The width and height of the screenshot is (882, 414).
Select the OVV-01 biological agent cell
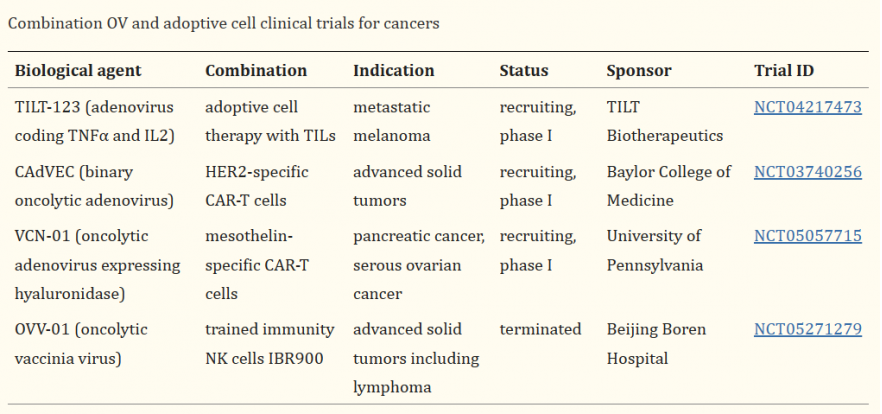point(81,343)
